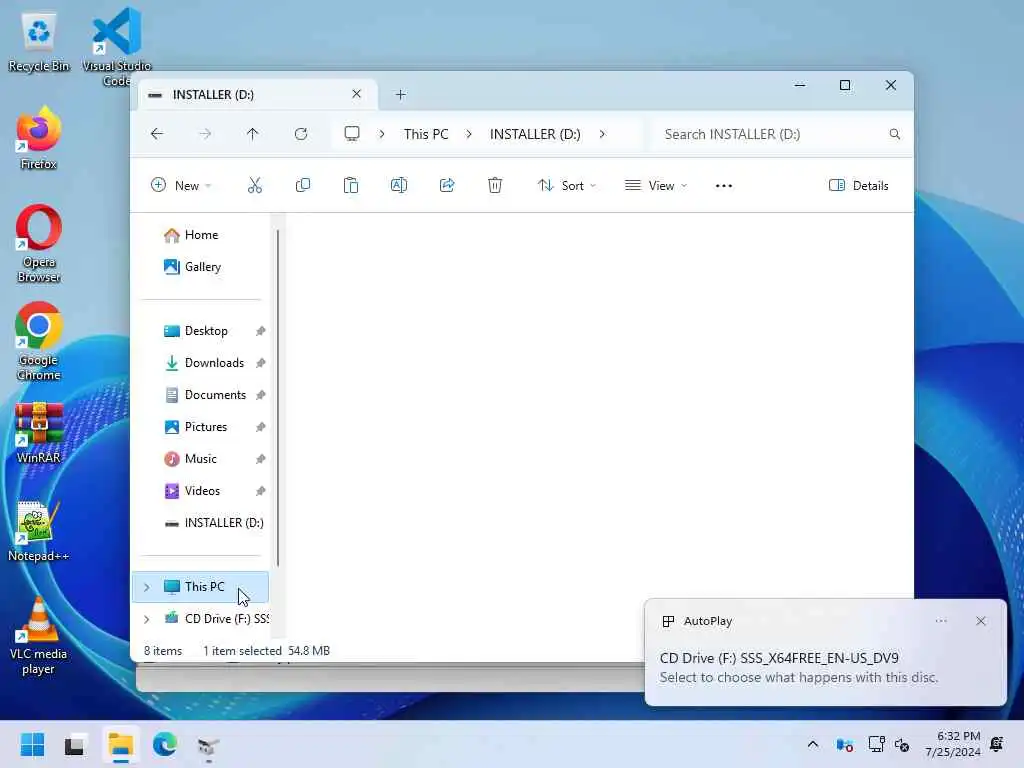Image resolution: width=1024 pixels, height=768 pixels.
Task: Click the network tray icon
Action: (876, 744)
